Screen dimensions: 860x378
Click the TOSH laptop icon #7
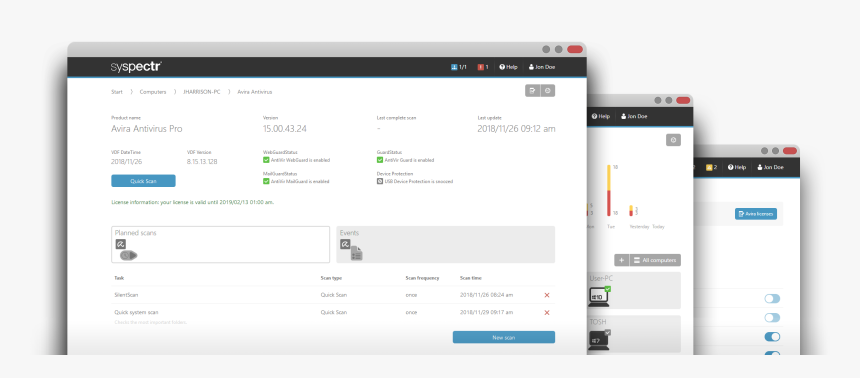(598, 340)
